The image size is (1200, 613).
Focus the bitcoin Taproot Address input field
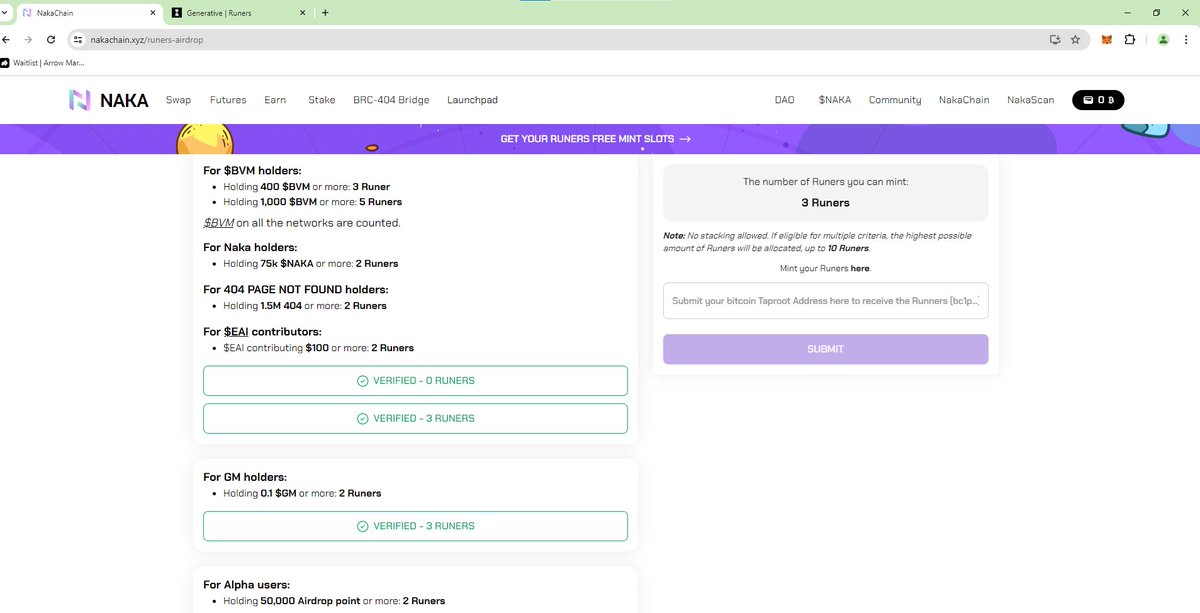click(x=825, y=300)
